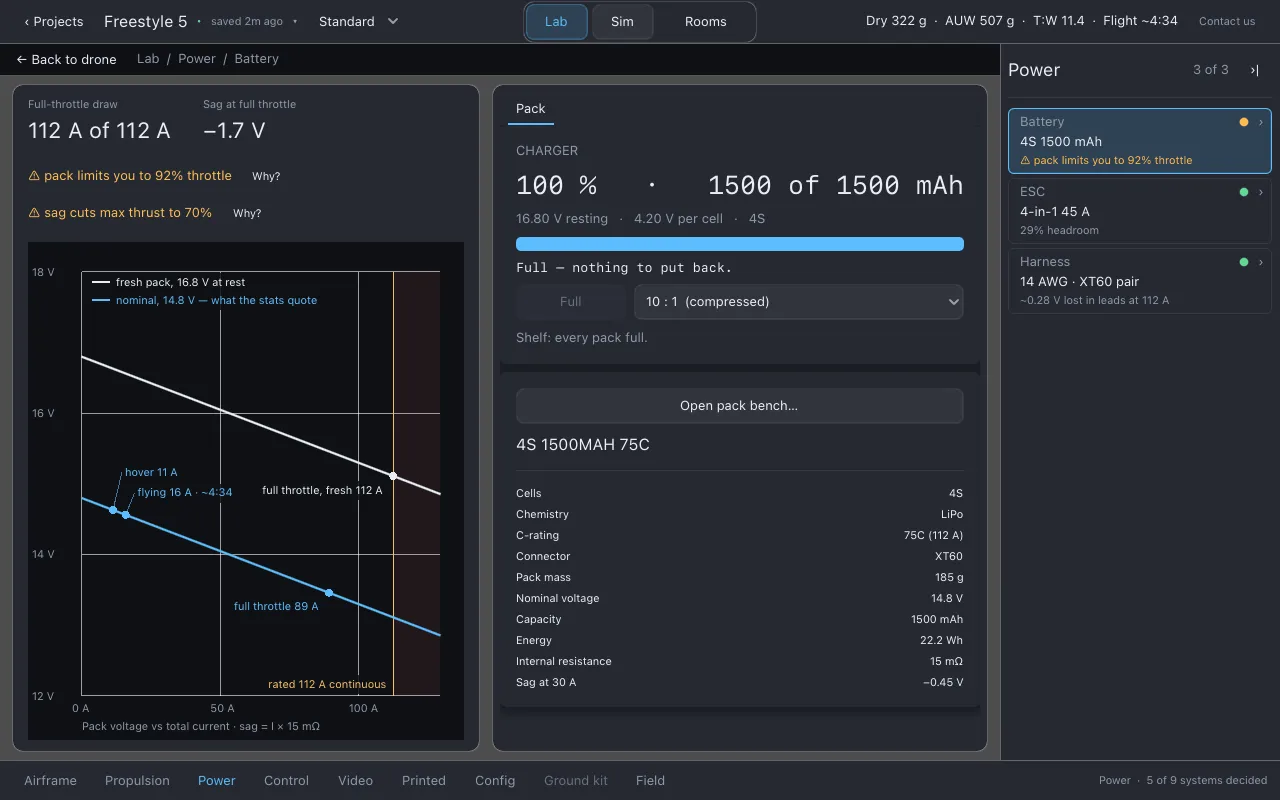The width and height of the screenshot is (1280, 800).
Task: Open the Standard mode dropdown
Action: tap(358, 21)
